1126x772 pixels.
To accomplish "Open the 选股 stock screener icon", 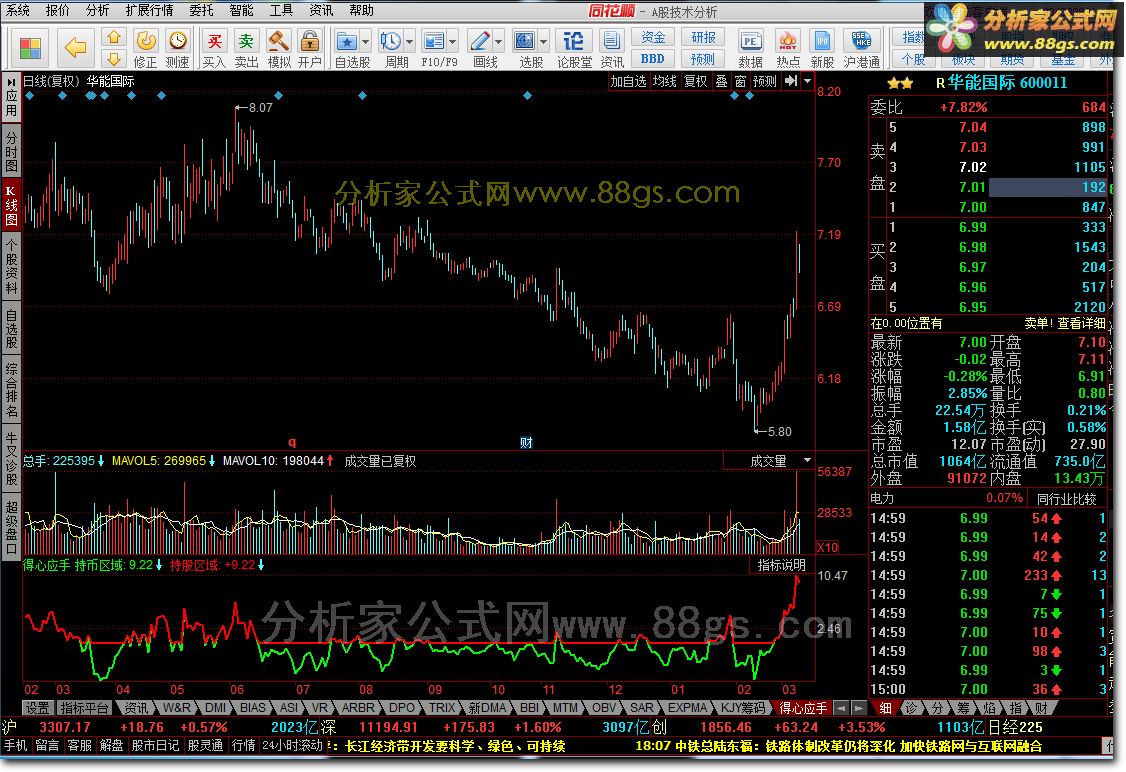I will [x=524, y=41].
